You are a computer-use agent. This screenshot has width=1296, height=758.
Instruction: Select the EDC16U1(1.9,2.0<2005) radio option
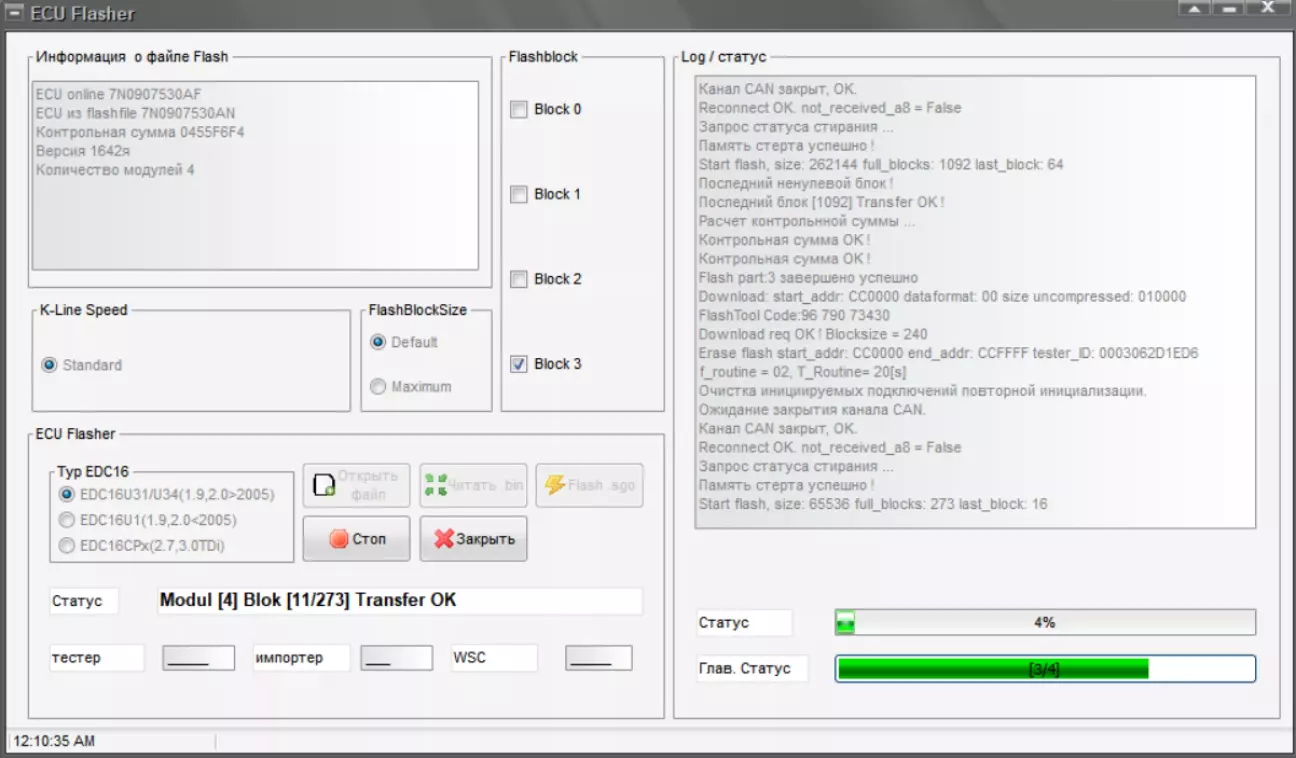pos(67,520)
